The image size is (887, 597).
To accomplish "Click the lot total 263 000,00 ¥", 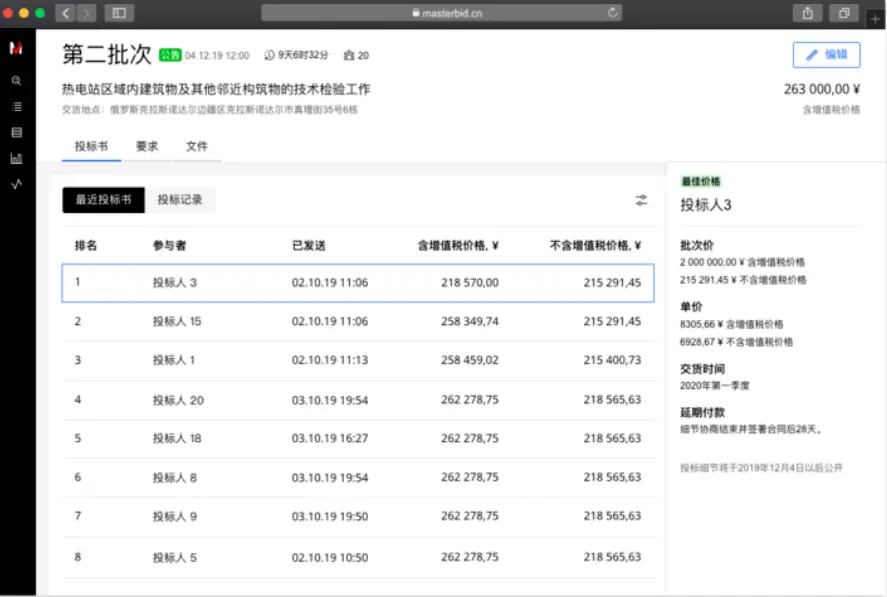I will pyautogui.click(x=821, y=89).
